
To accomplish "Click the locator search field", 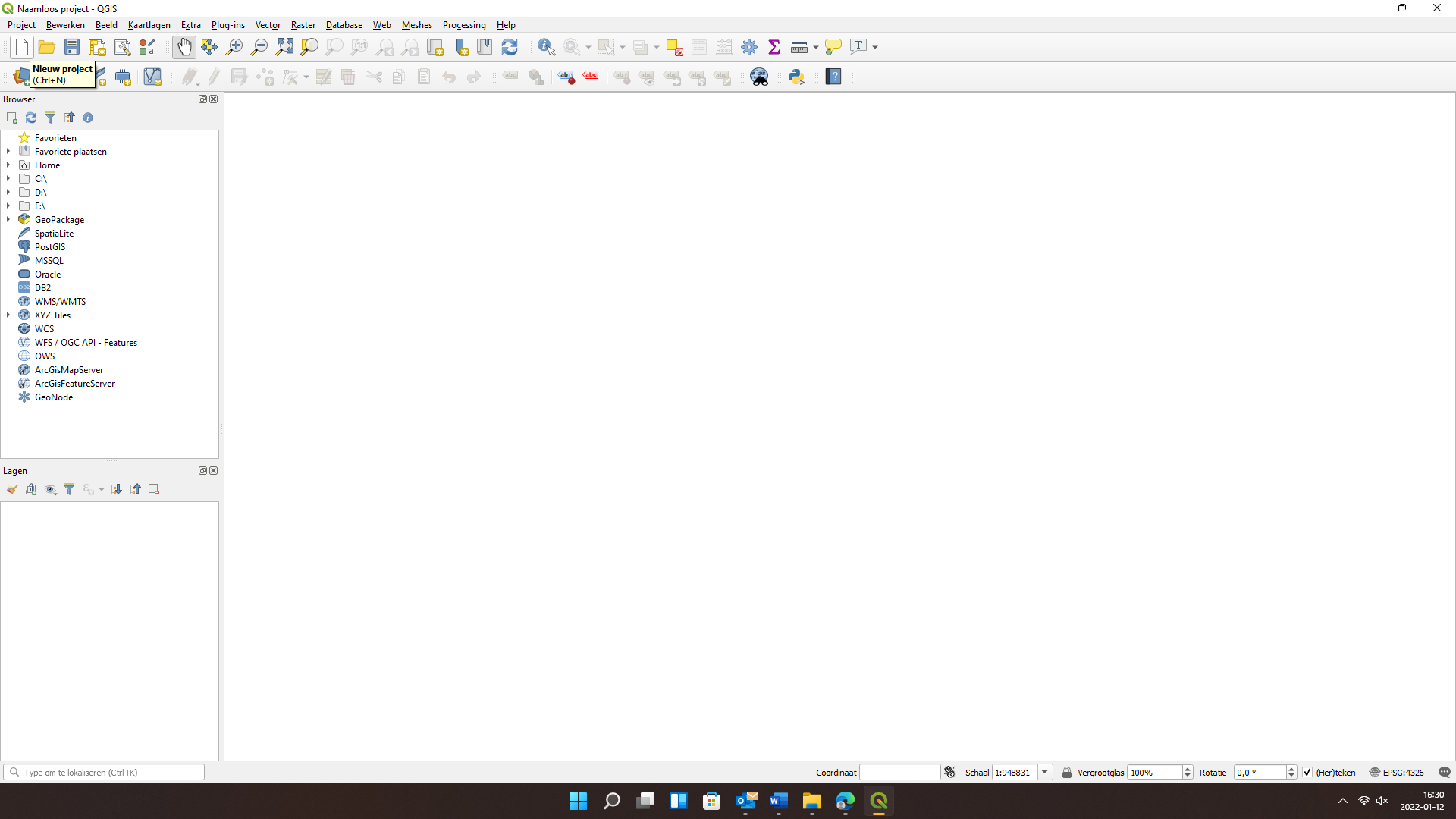I will pos(104,773).
